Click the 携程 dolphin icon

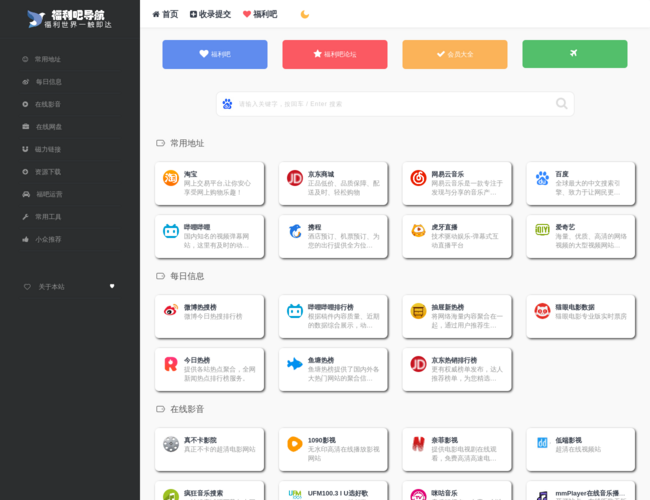click(x=295, y=231)
